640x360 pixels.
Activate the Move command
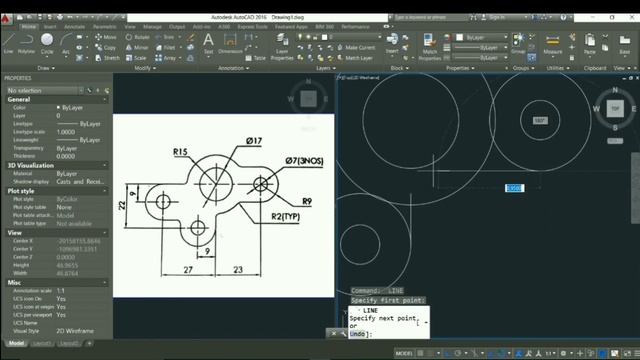pos(106,37)
